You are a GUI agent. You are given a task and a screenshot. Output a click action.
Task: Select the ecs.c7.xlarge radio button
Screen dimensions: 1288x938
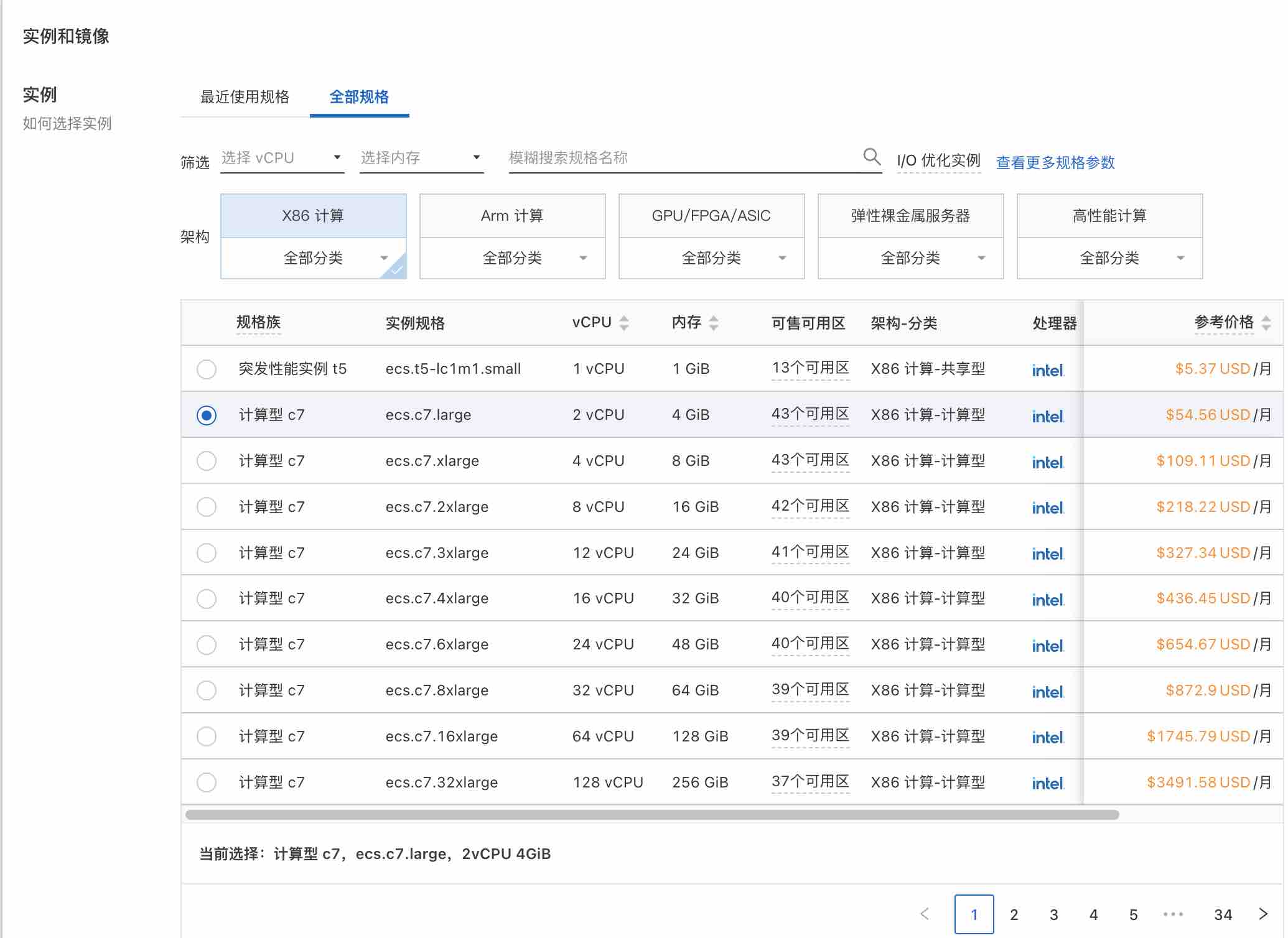pos(207,461)
